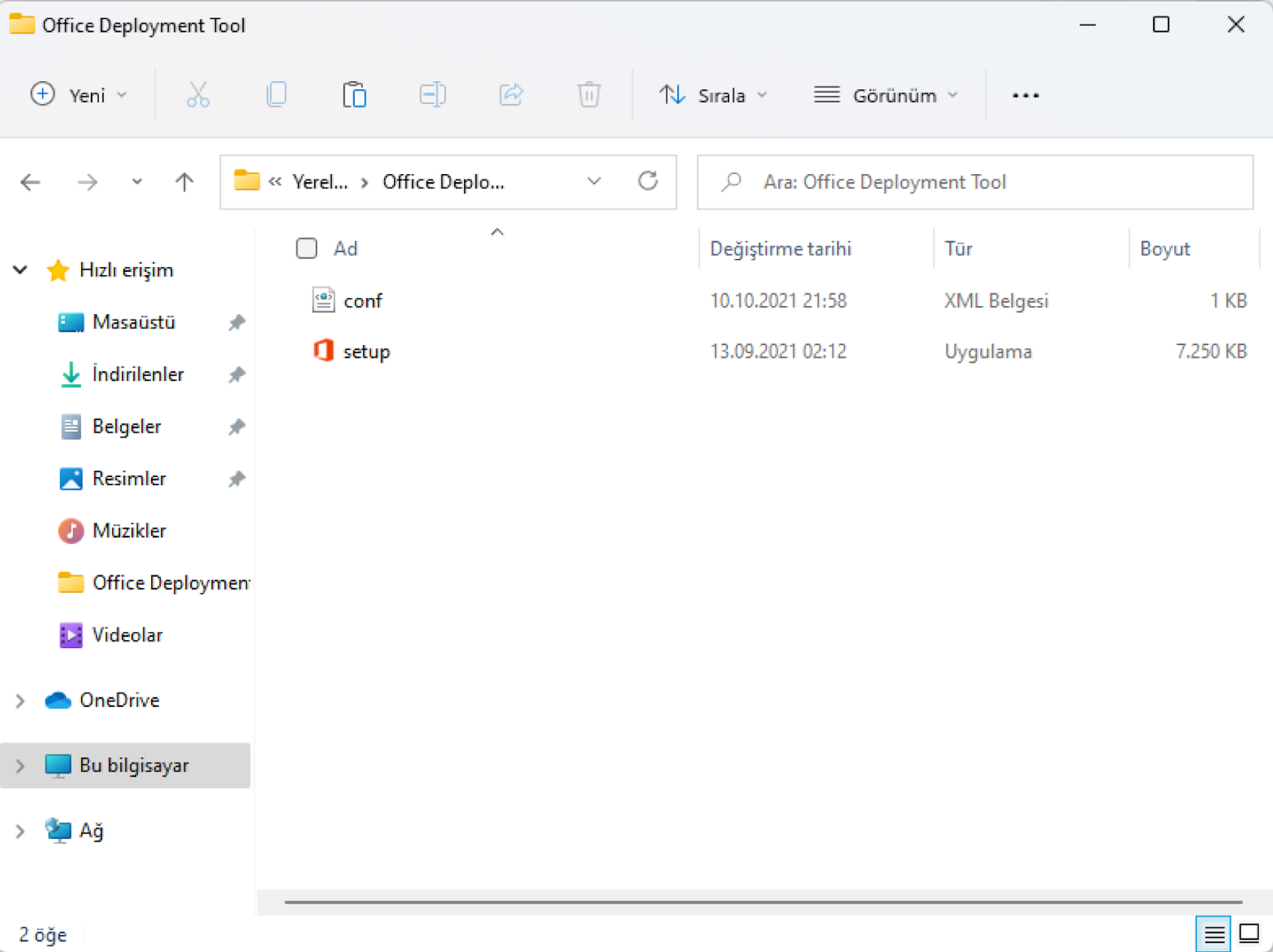Expand the Ağ network node
1273x952 pixels.
coord(21,830)
